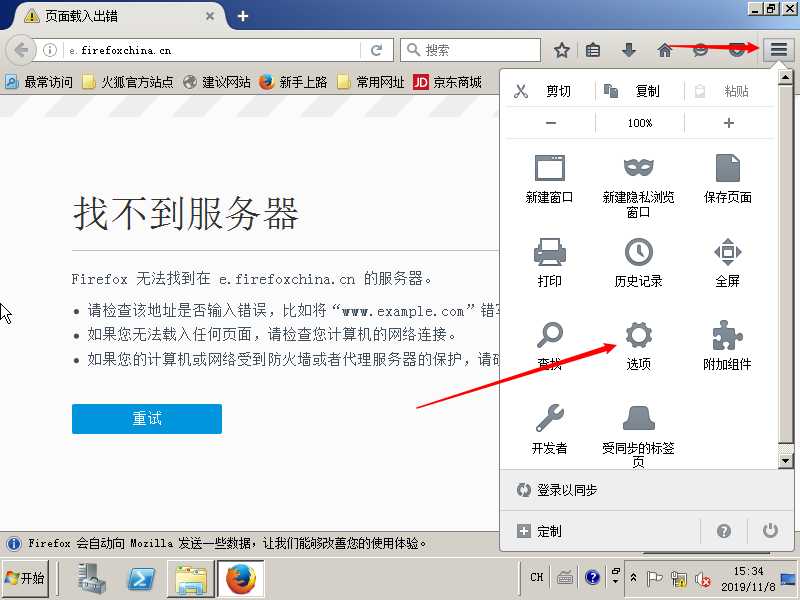
Task: Open Developer (开发者) wrench icon
Action: [549, 418]
